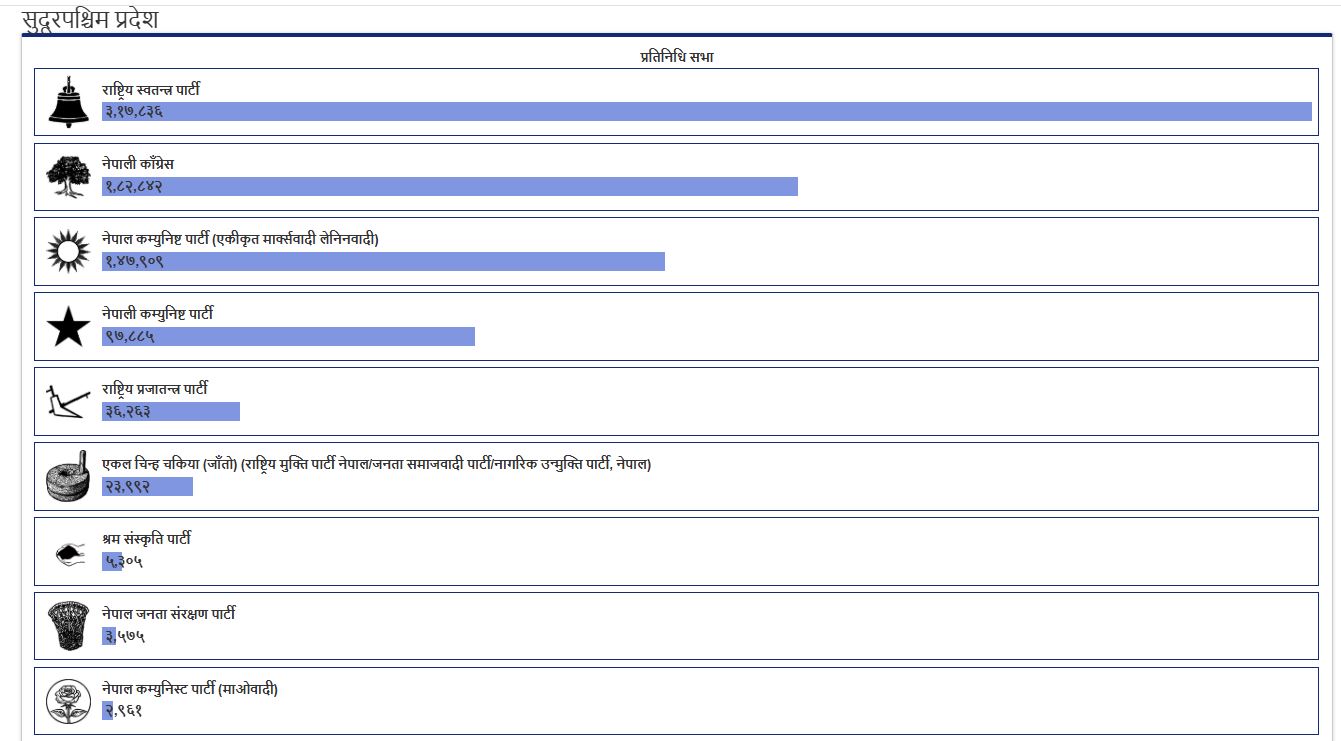Click the राष्ट्रिय प्रजातन्त्र पार्टी name
Image resolution: width=1341 pixels, height=741 pixels.
pos(154,389)
